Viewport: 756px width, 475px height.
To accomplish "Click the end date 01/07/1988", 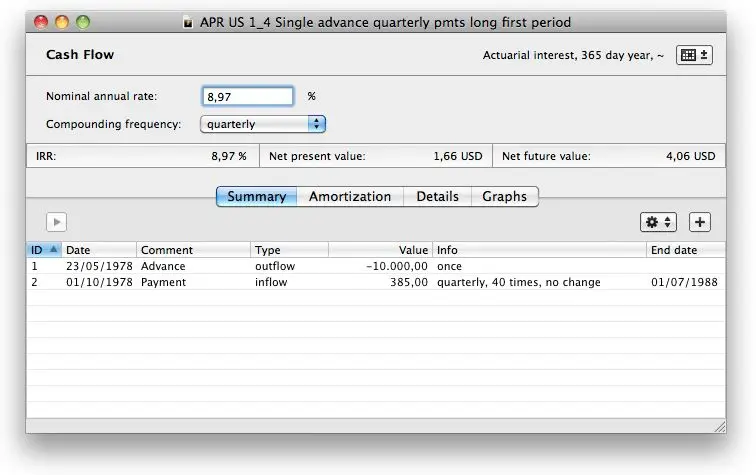I will tap(684, 282).
